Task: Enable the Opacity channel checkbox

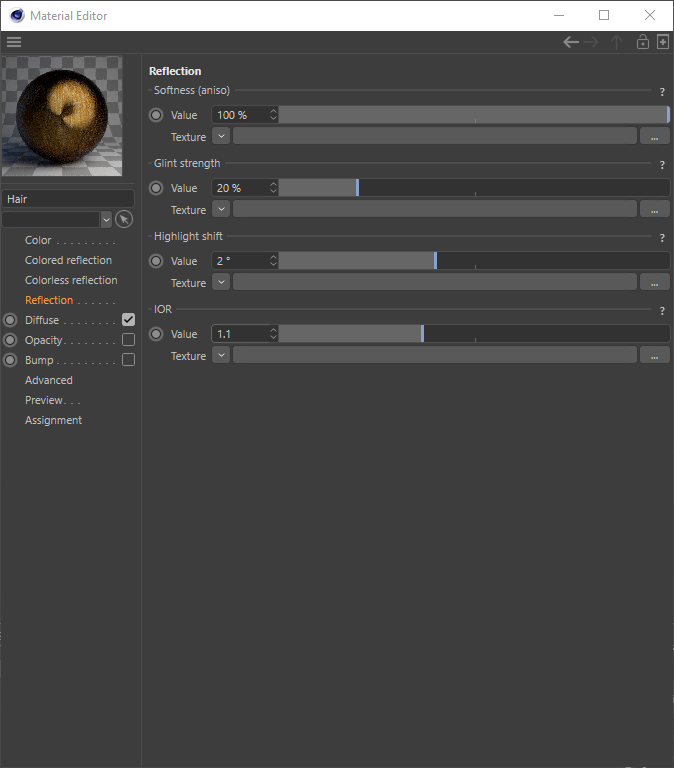Action: (128, 340)
